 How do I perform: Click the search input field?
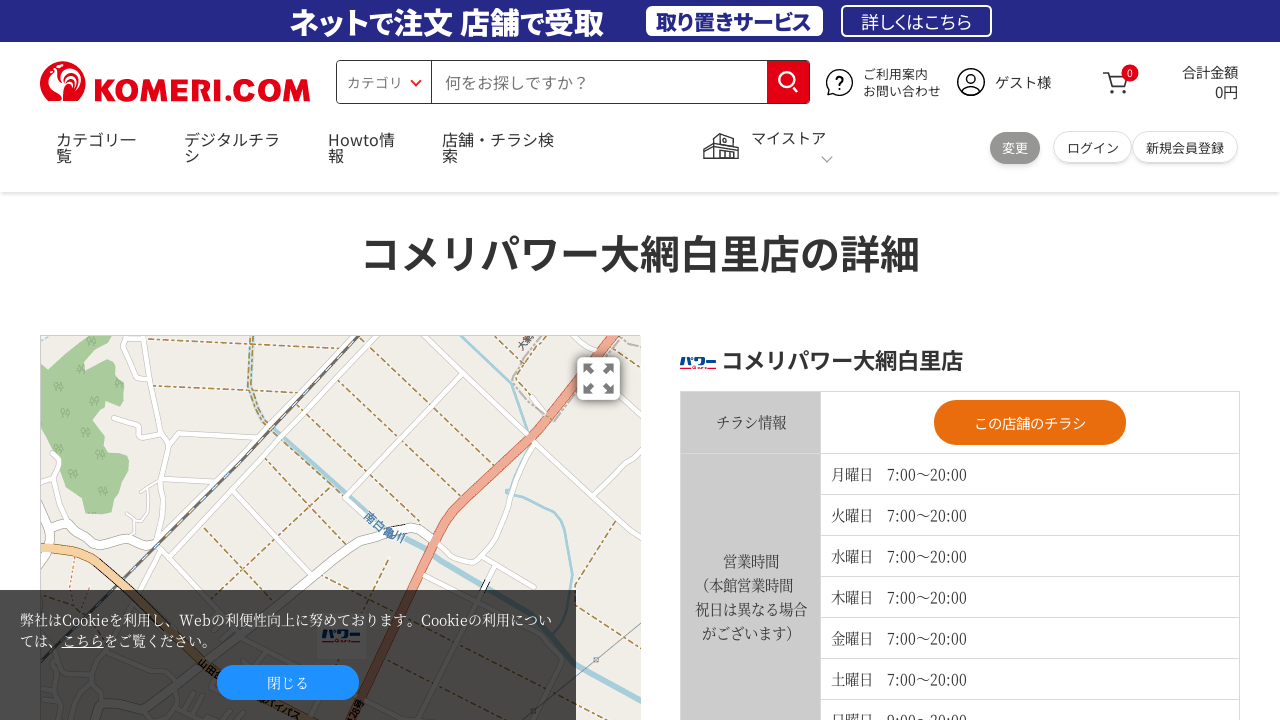pyautogui.click(x=598, y=82)
